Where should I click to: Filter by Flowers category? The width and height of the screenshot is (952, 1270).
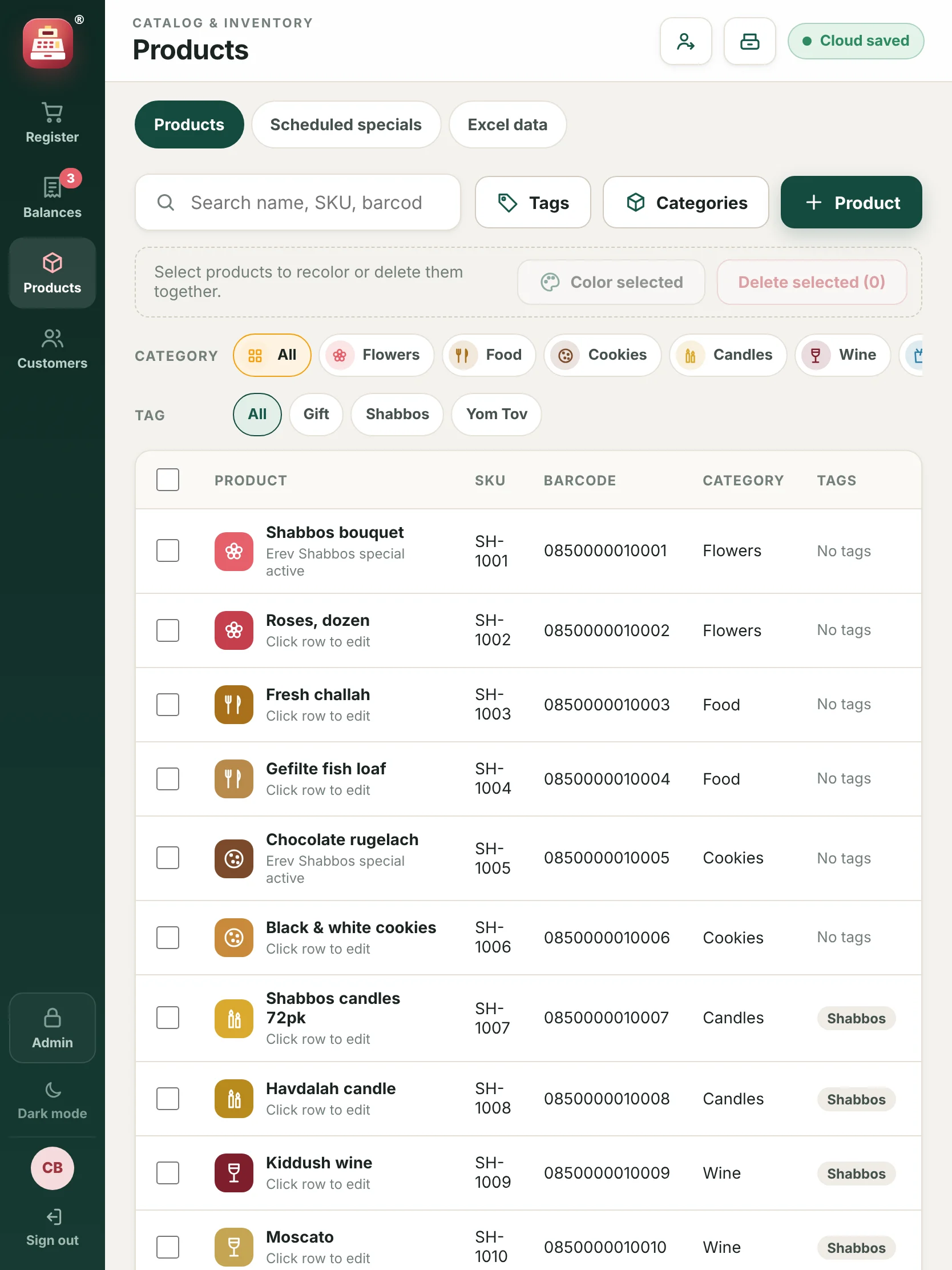pos(377,355)
